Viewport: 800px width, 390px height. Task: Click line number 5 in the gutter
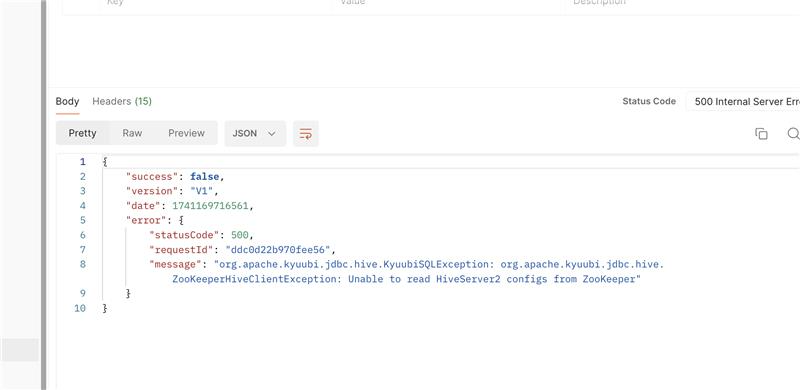click(83, 221)
